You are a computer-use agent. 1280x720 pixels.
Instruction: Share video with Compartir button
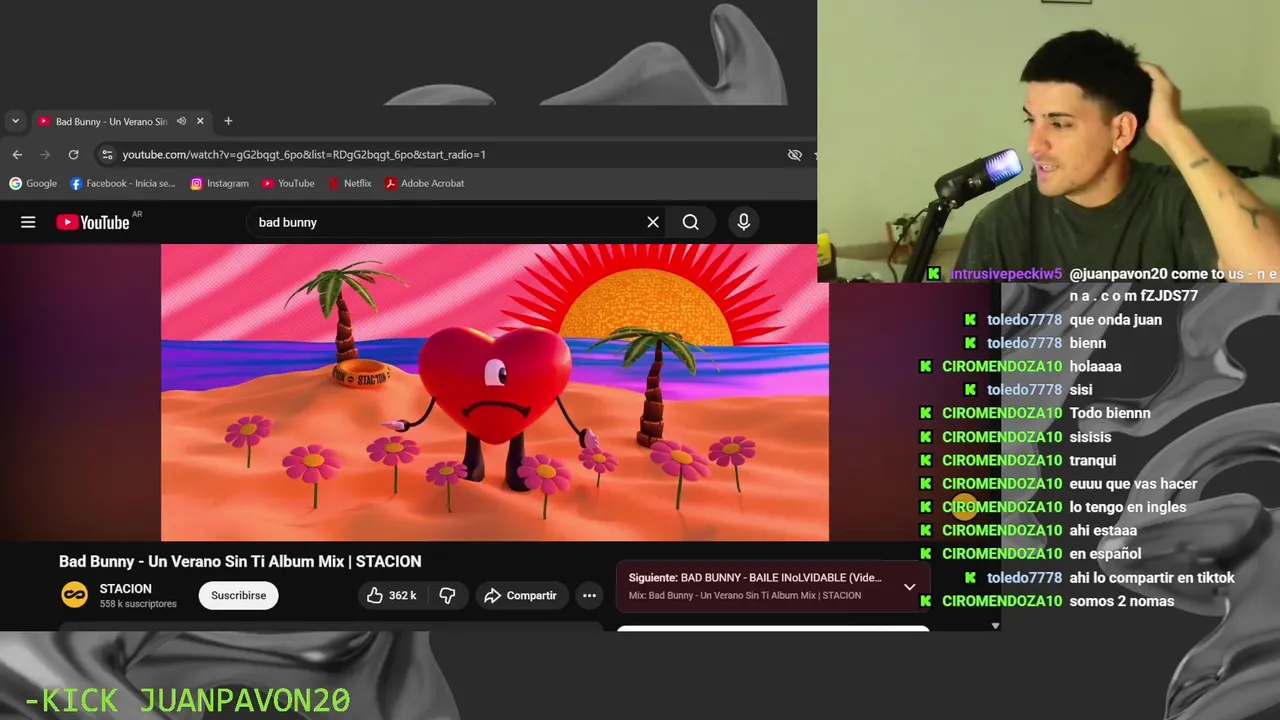coord(521,595)
